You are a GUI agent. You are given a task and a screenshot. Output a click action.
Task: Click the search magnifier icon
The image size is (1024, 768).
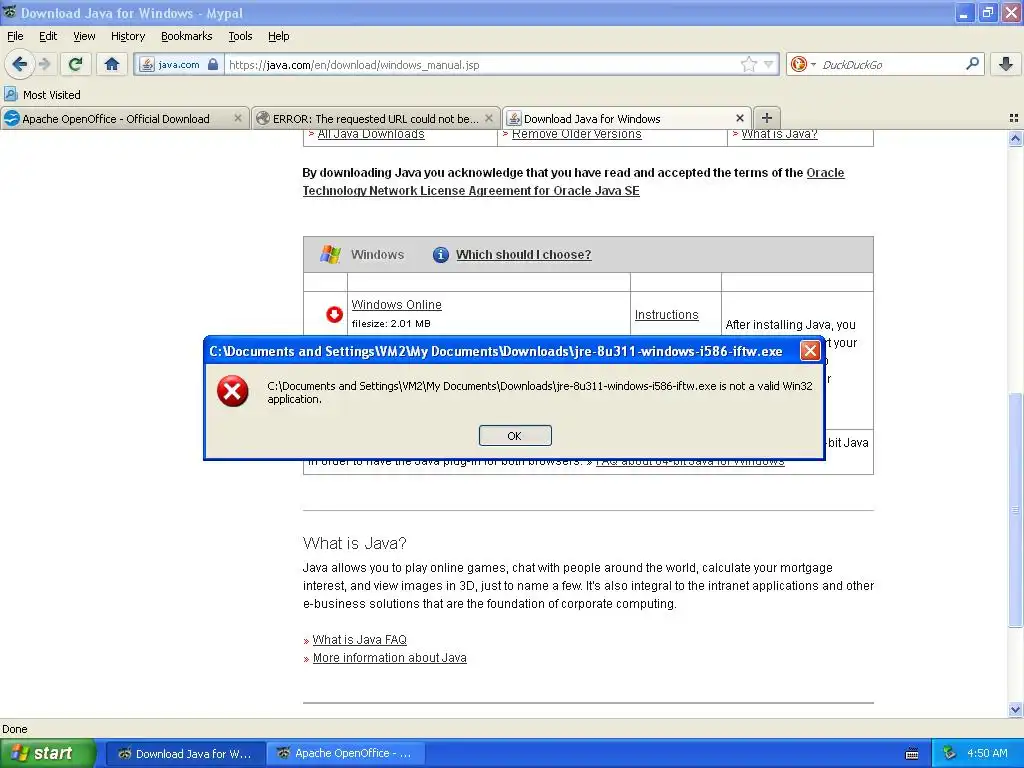tap(972, 63)
